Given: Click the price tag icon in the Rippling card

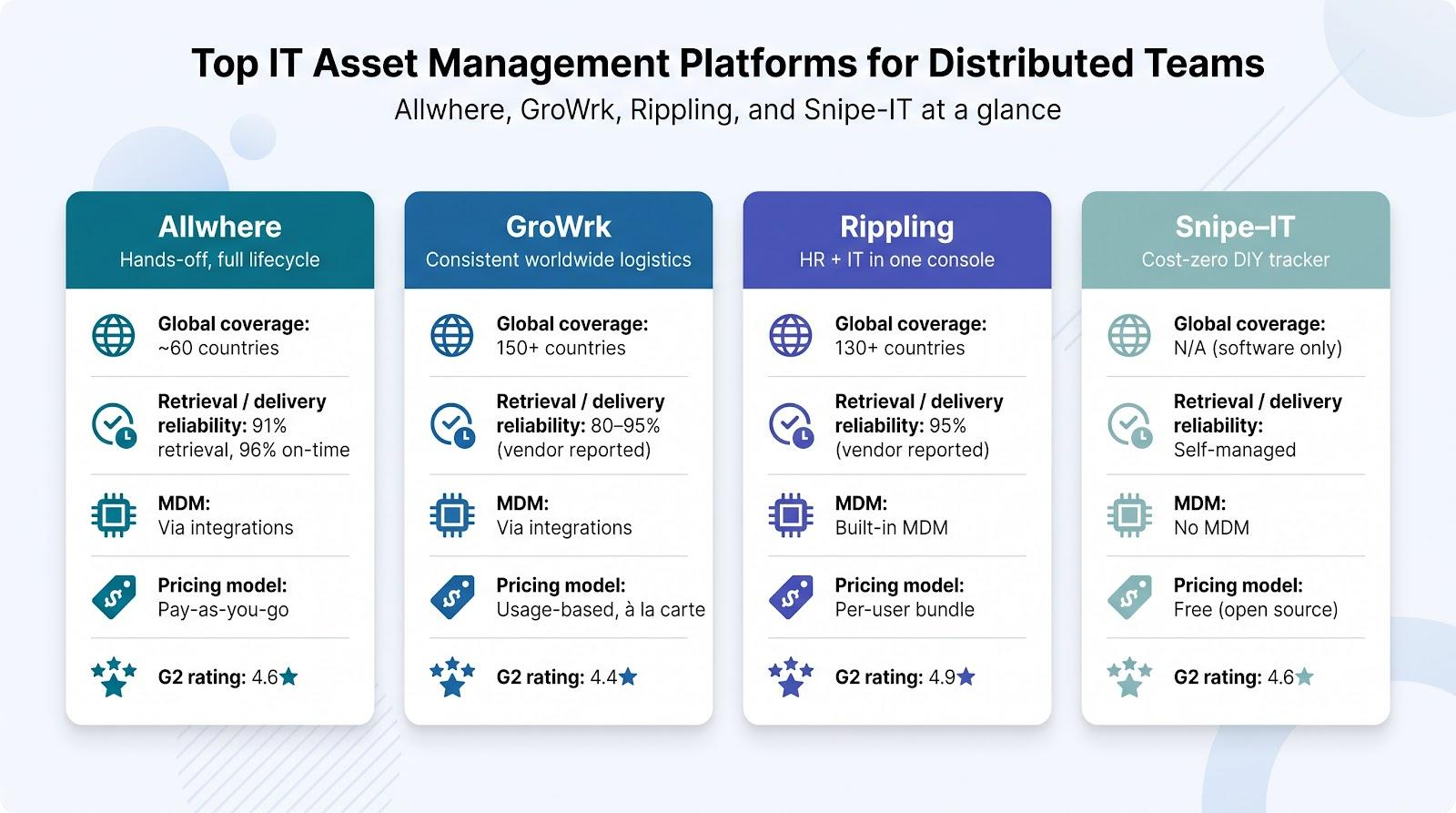Looking at the screenshot, I should 791,597.
